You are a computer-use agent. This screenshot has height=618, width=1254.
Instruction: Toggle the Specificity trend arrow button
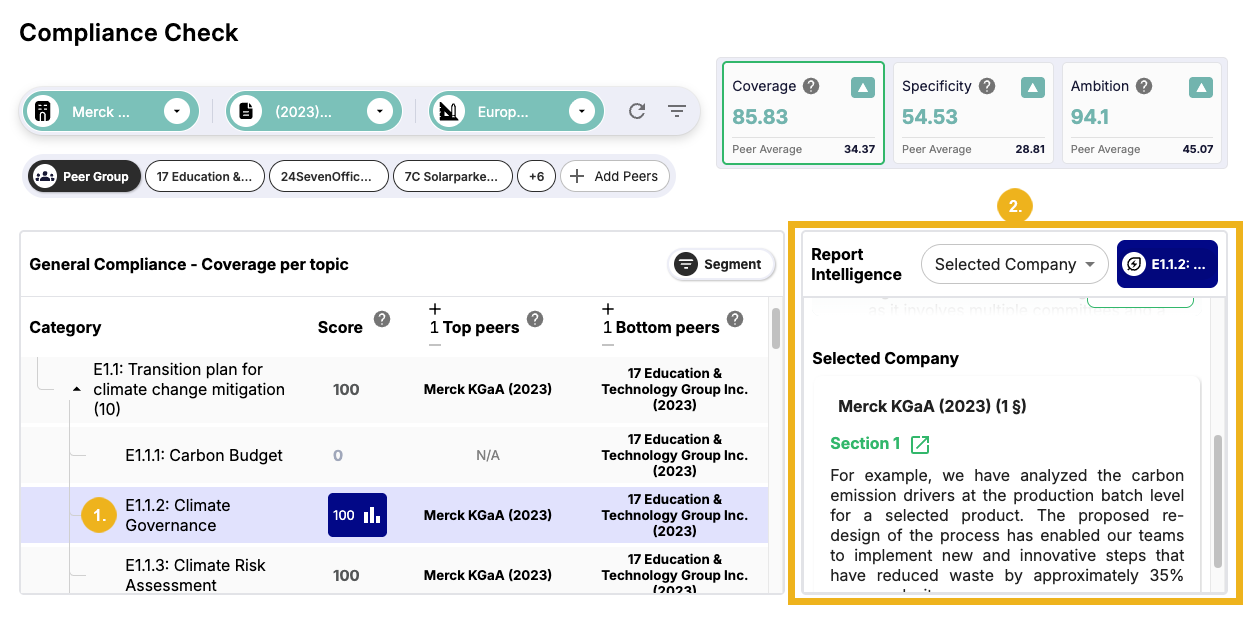pyautogui.click(x=1032, y=87)
